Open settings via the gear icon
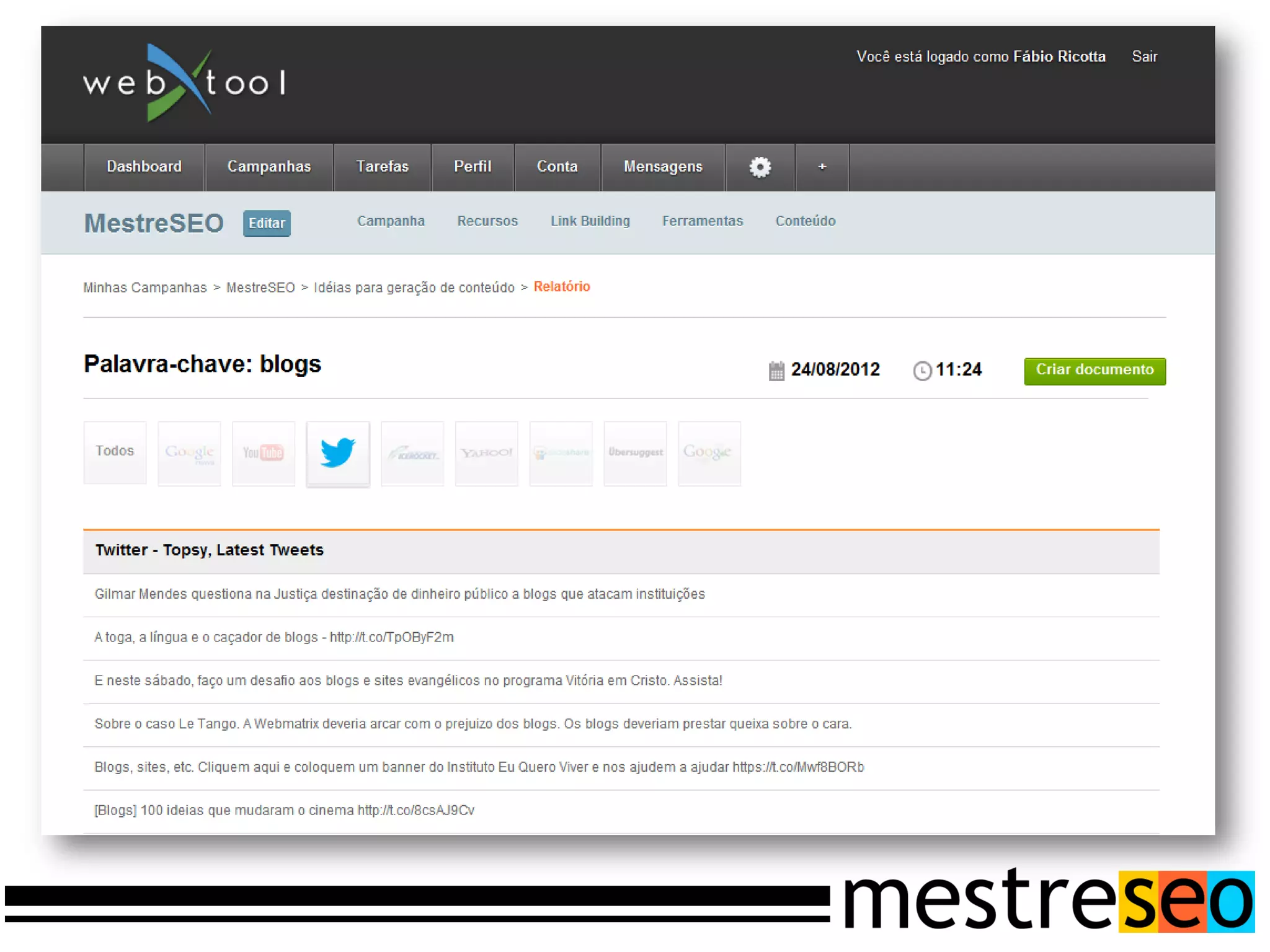Viewport: 1270px width, 952px height. pos(760,167)
